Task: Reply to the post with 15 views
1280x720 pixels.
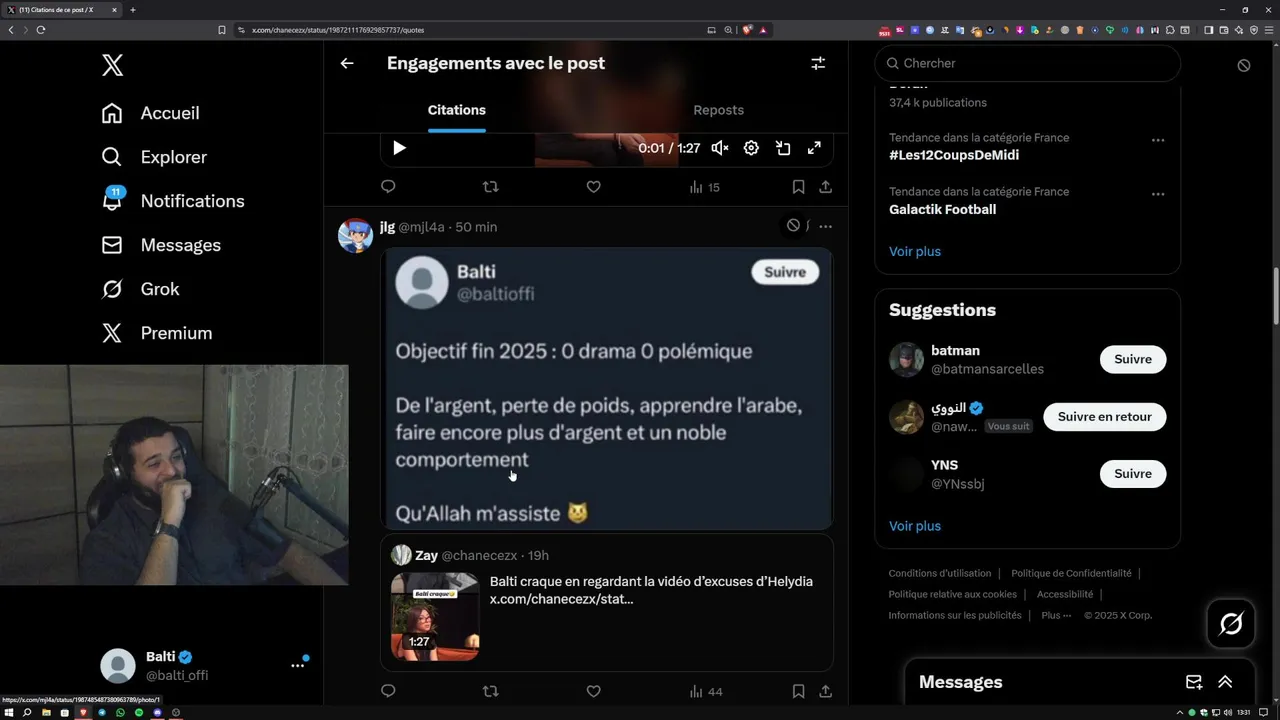Action: click(389, 187)
